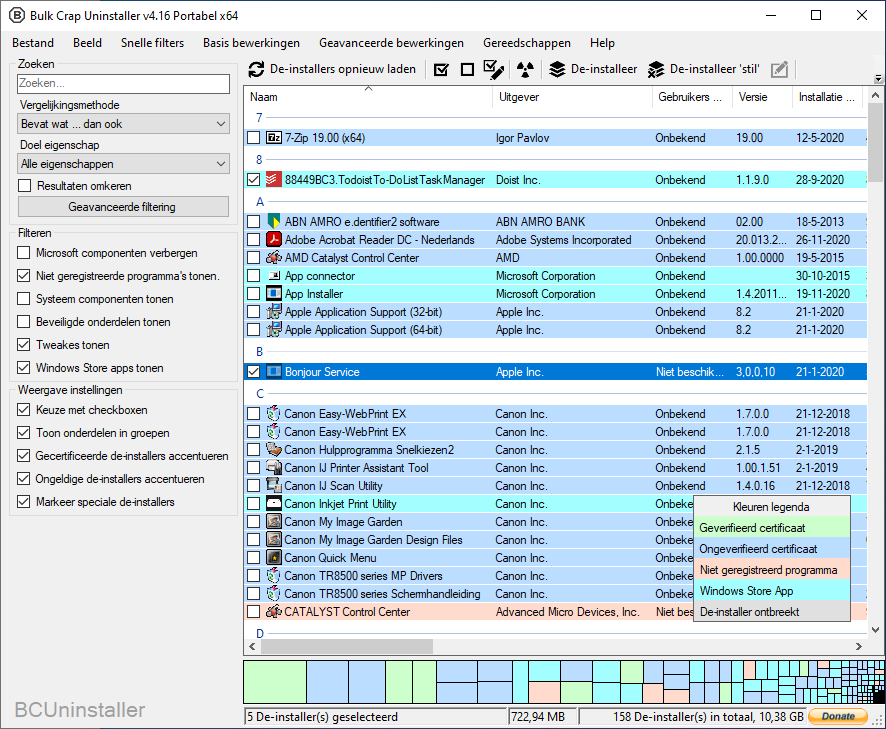
Task: Click the Canon IJ Scan Utility icon
Action: (273, 486)
